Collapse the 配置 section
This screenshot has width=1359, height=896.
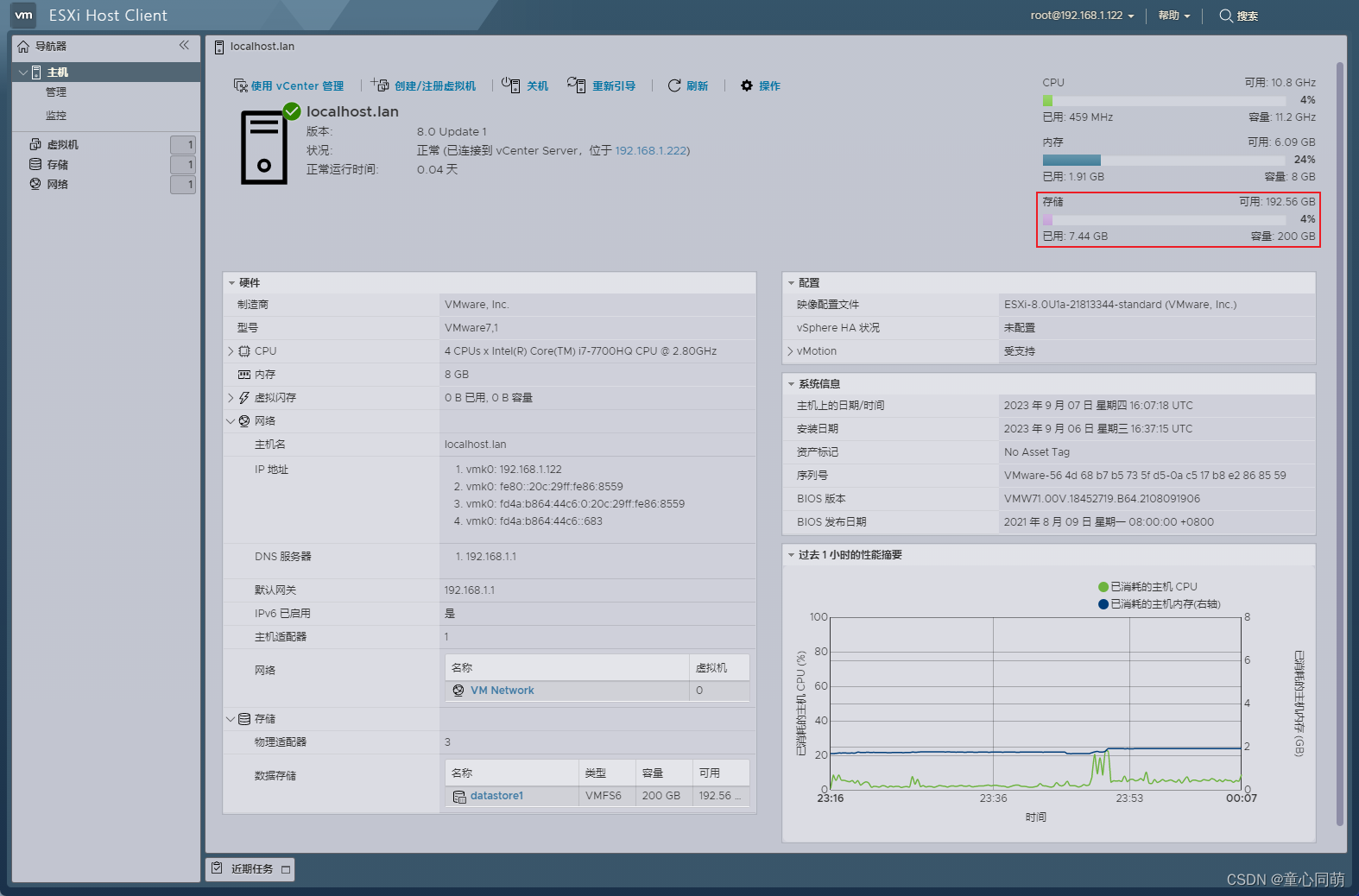[x=791, y=283]
